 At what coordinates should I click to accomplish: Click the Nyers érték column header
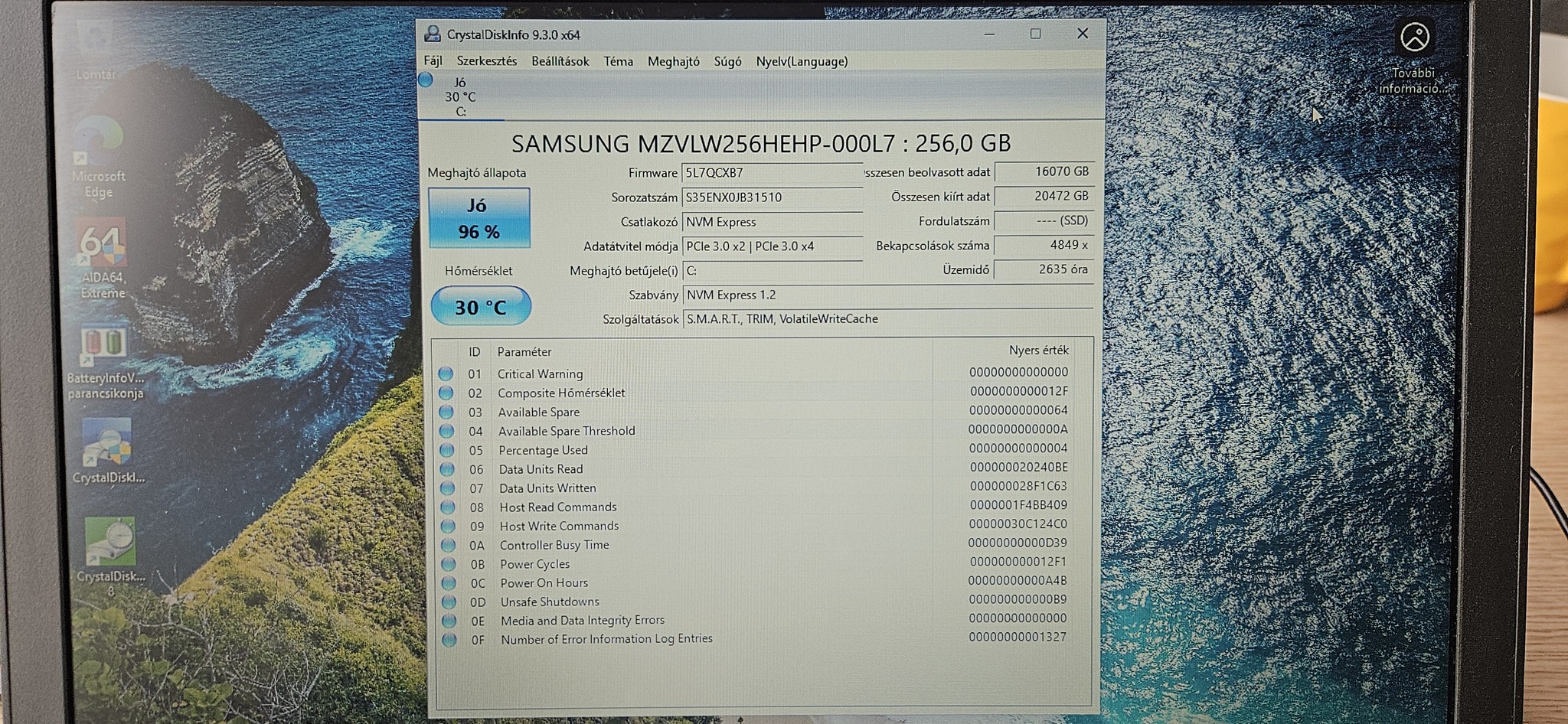(1038, 351)
